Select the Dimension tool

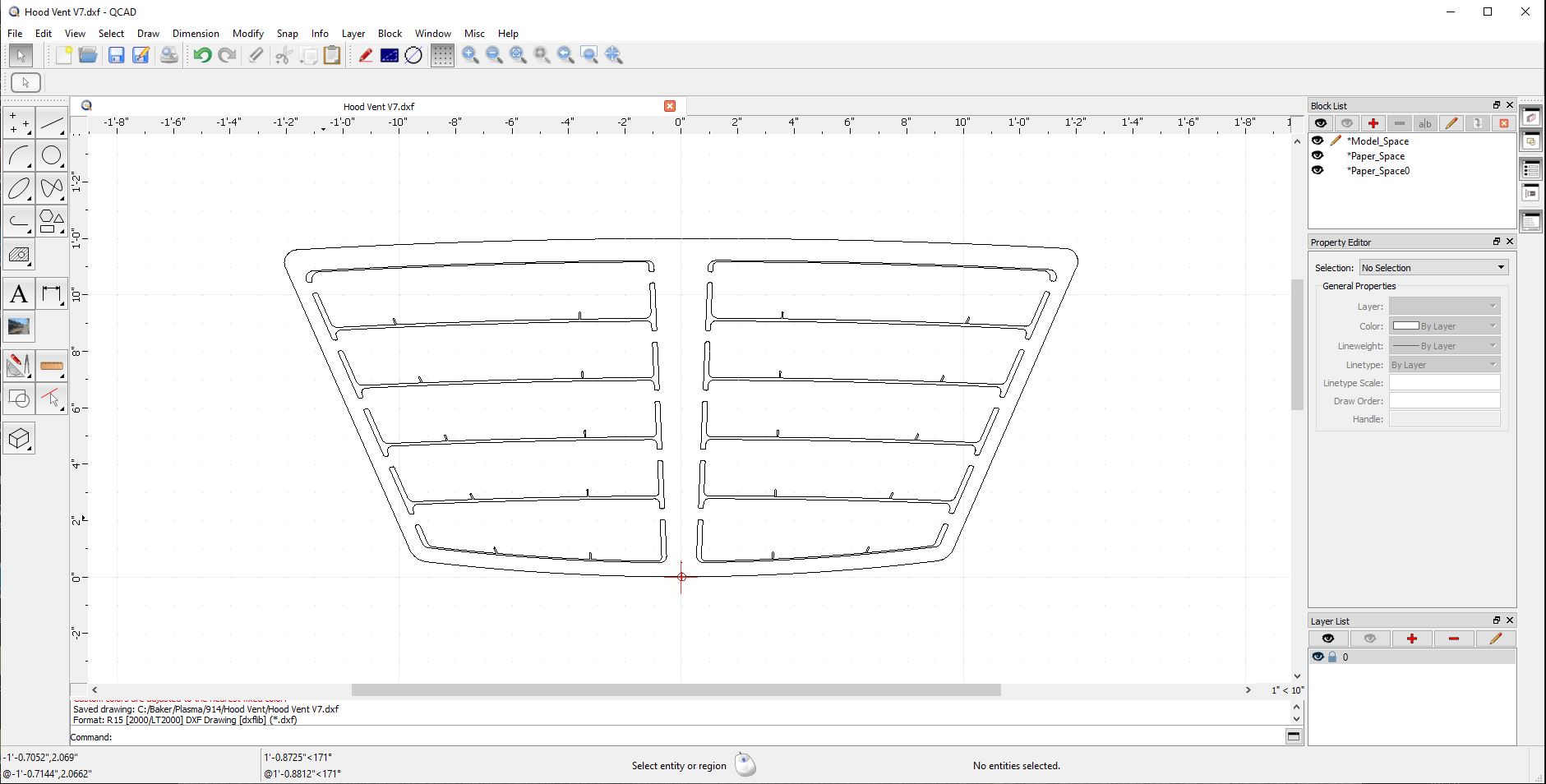(x=51, y=294)
